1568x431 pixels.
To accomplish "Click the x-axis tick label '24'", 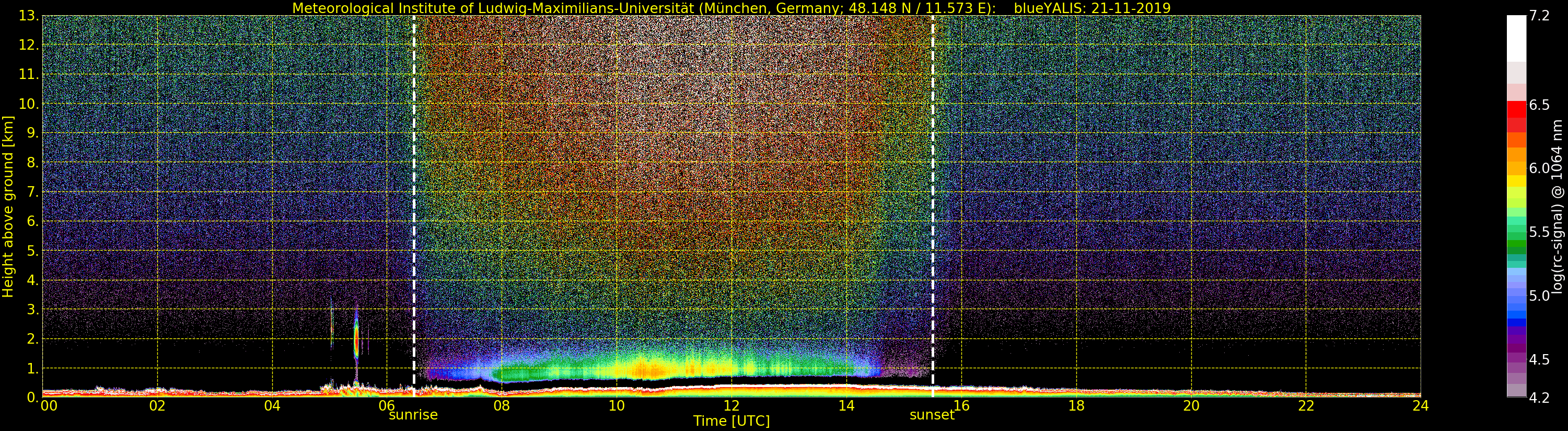I will click(x=1421, y=405).
